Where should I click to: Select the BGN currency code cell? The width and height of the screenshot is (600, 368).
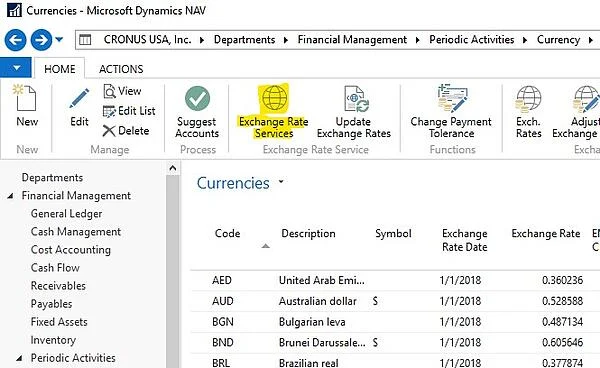[222, 322]
